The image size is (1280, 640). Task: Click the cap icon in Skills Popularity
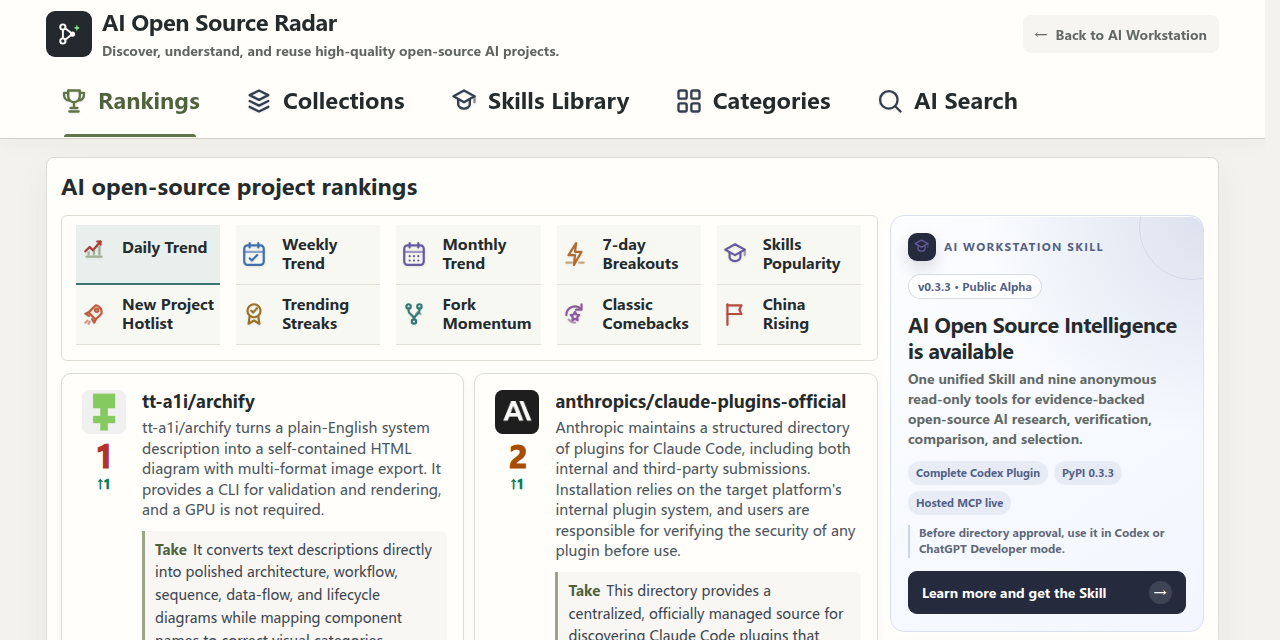[x=735, y=254]
